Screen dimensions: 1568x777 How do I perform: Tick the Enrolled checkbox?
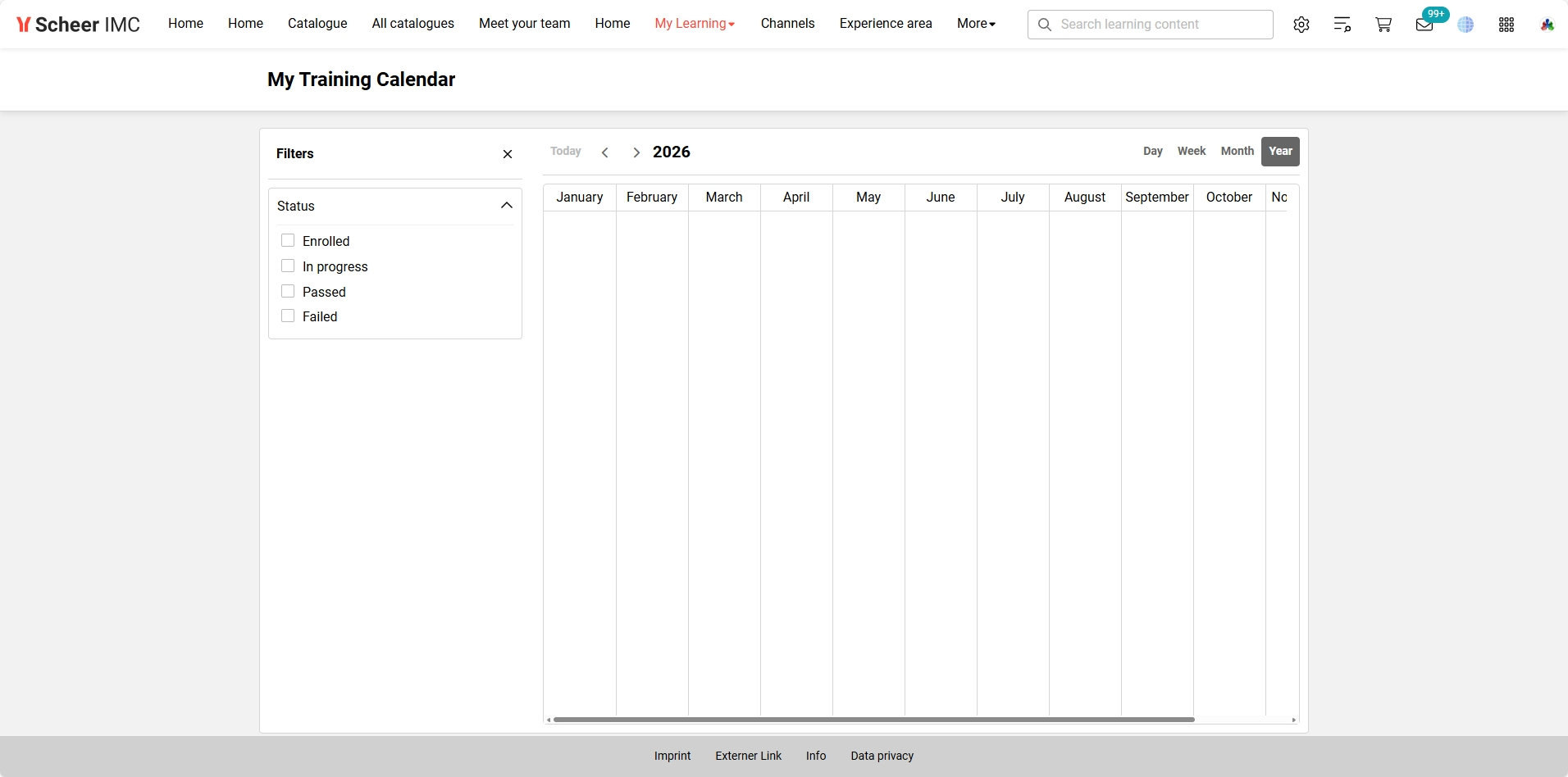click(x=288, y=240)
